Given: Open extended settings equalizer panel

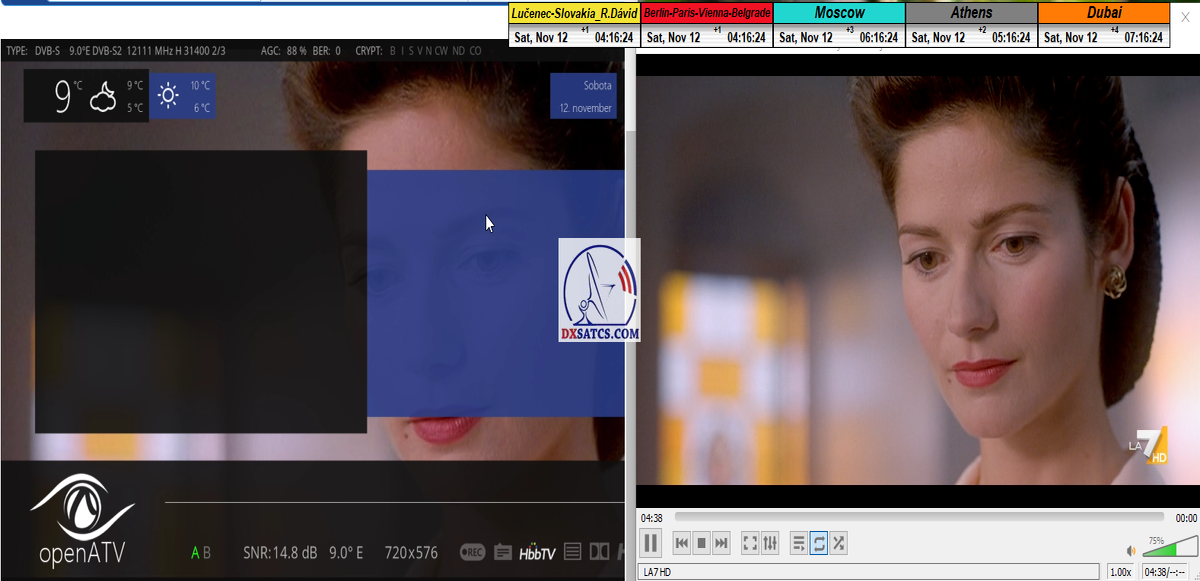Looking at the screenshot, I should click(x=770, y=543).
